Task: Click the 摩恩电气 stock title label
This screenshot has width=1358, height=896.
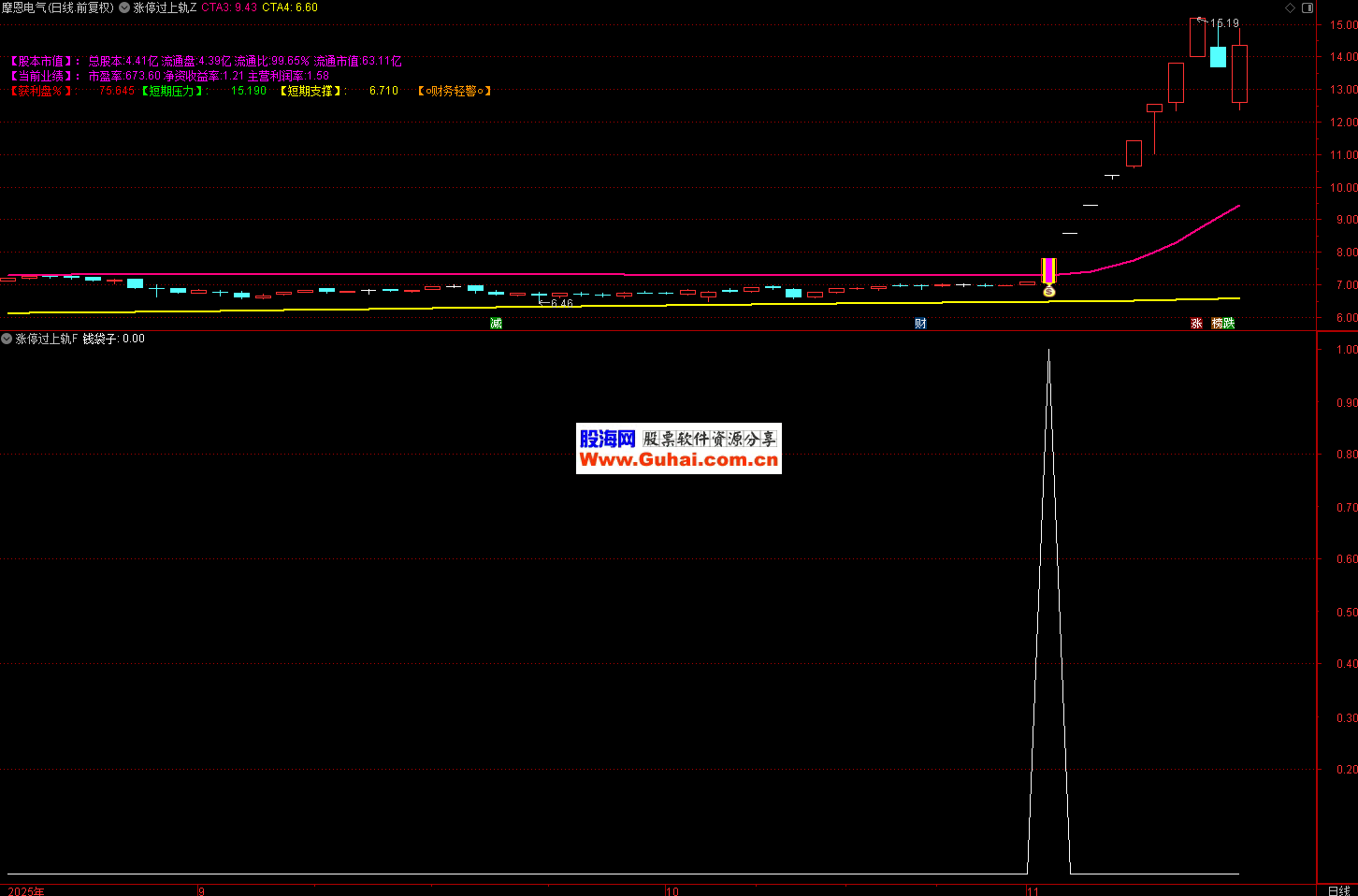Action: coord(23,7)
